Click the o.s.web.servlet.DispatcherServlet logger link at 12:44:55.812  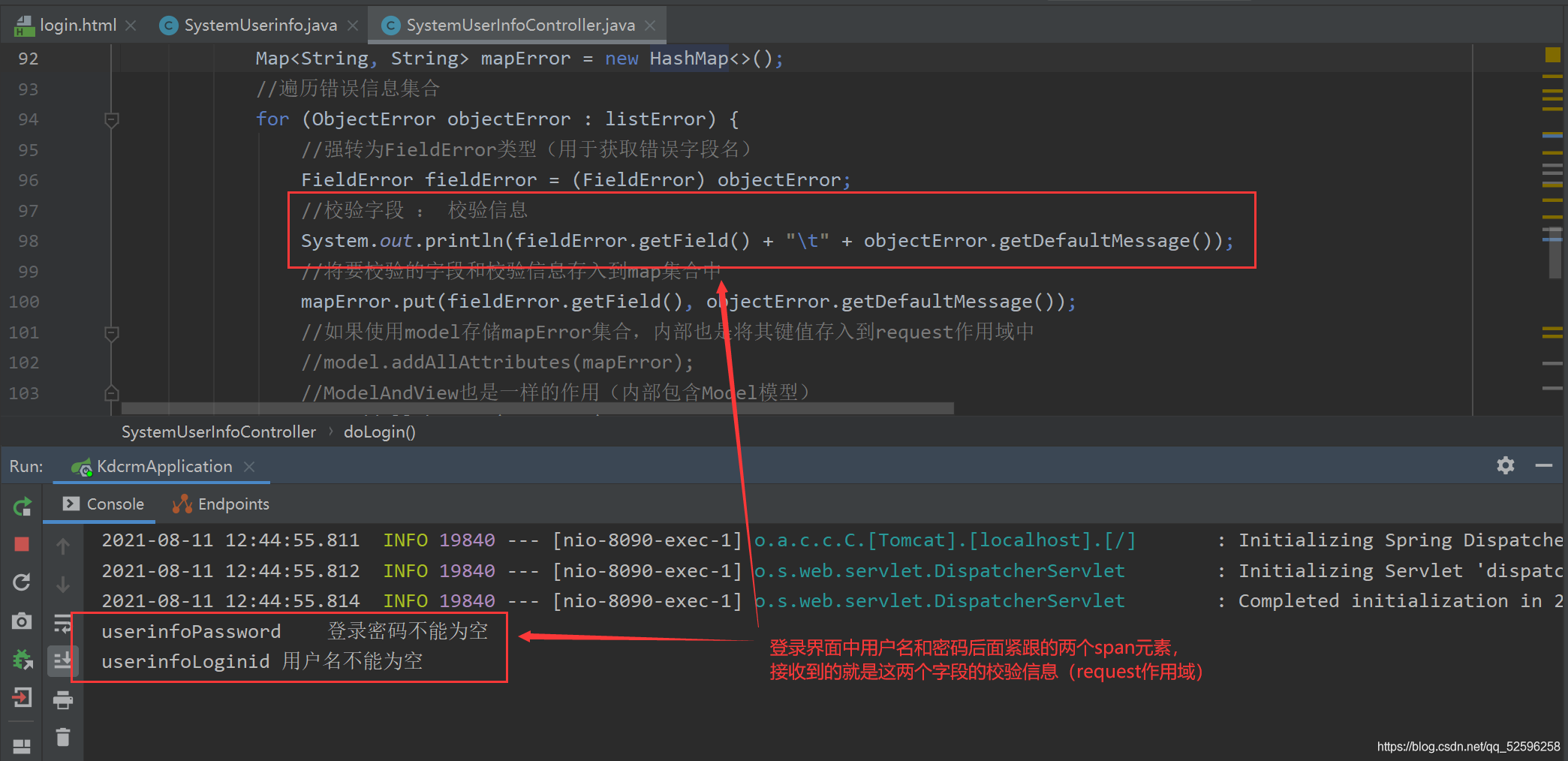940,570
